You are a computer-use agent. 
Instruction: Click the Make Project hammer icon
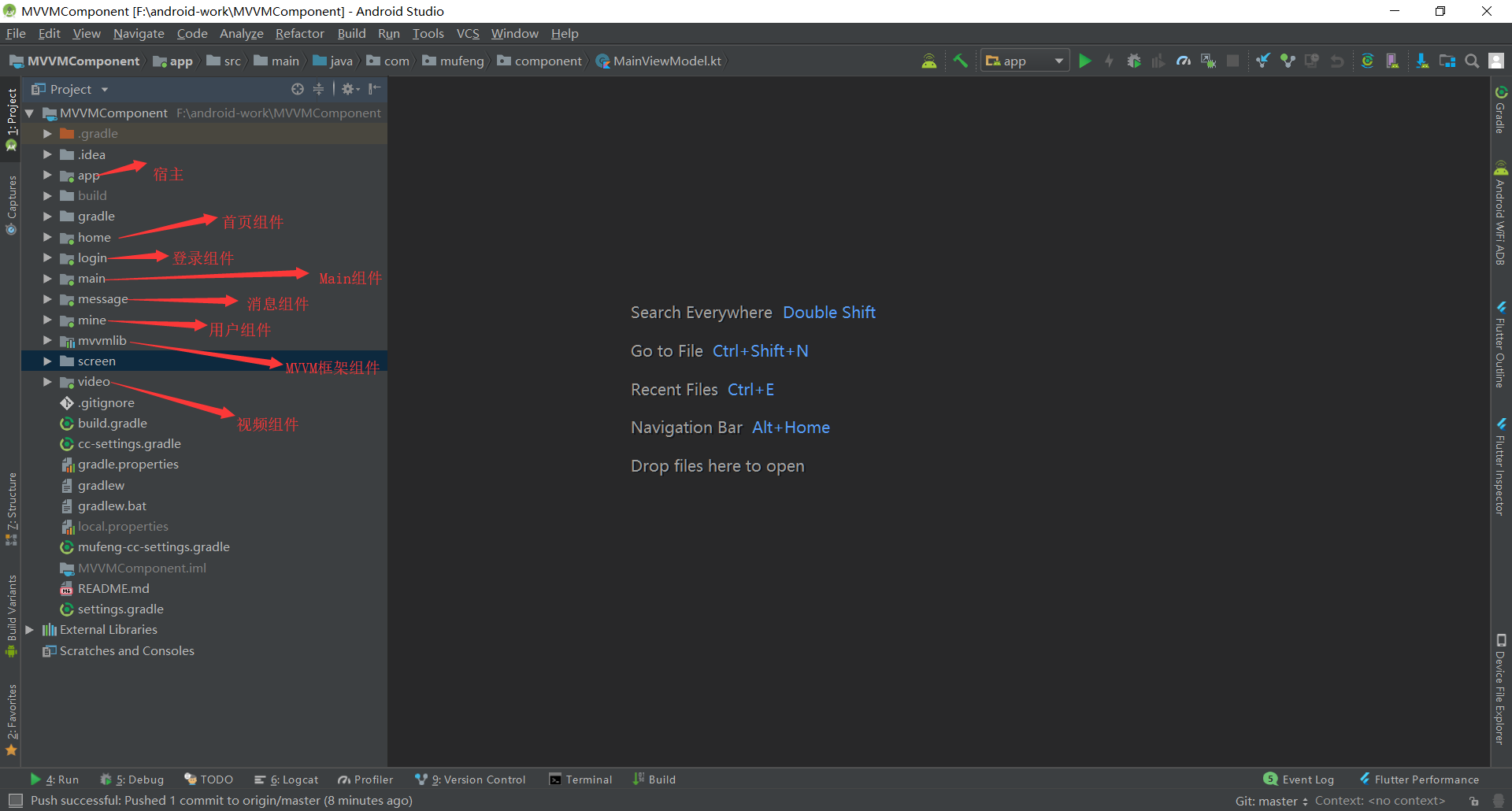click(x=960, y=61)
